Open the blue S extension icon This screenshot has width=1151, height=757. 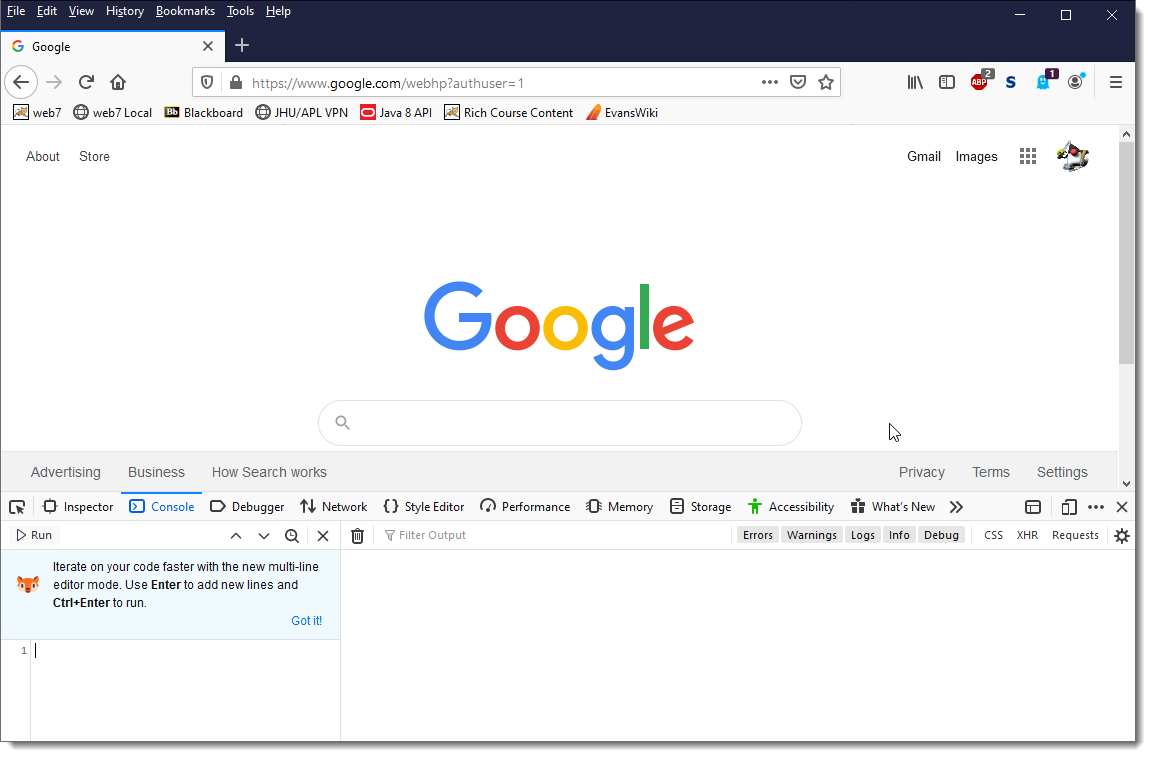(x=1011, y=82)
